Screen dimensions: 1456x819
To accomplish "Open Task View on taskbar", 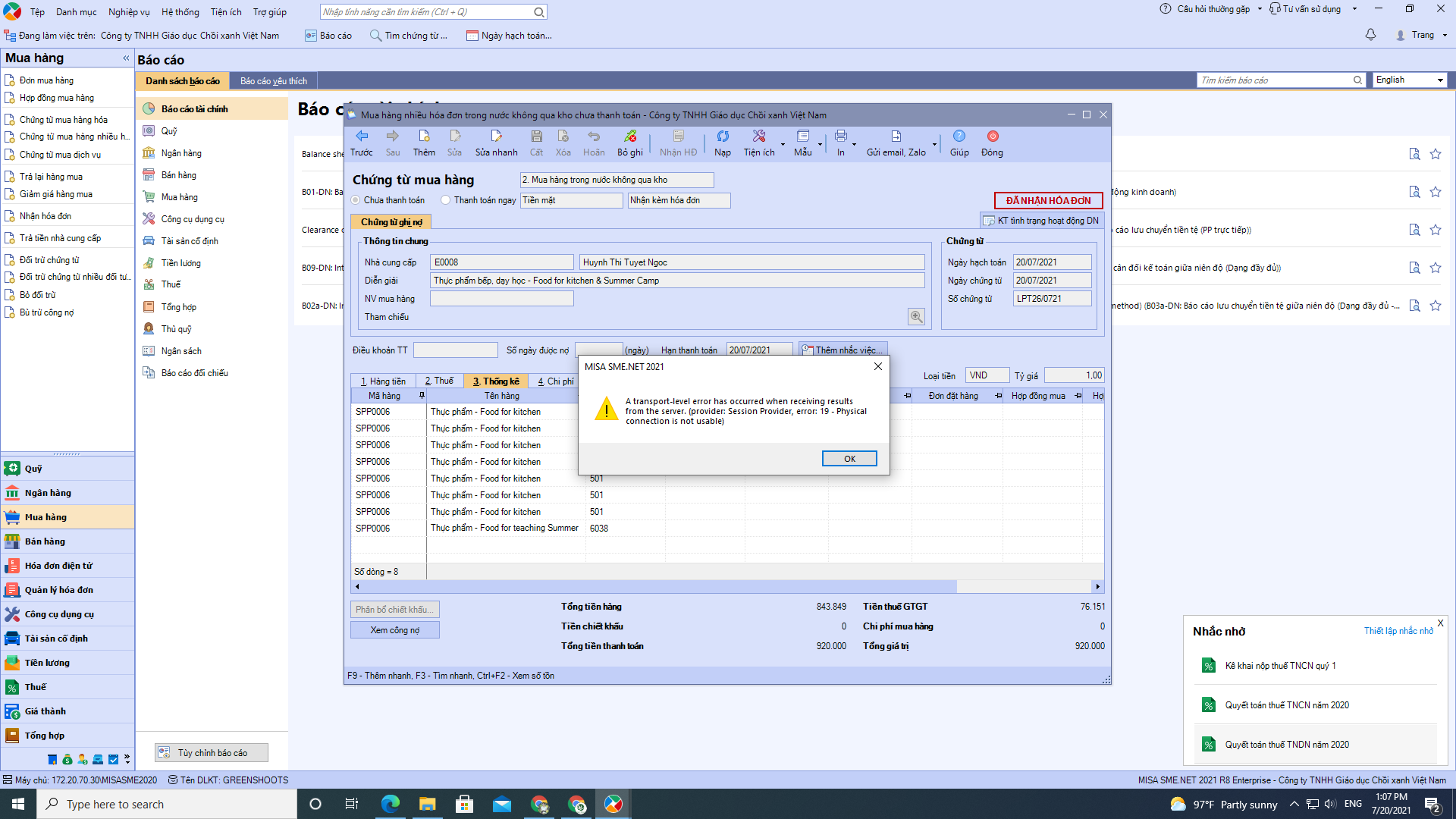I will pos(352,804).
